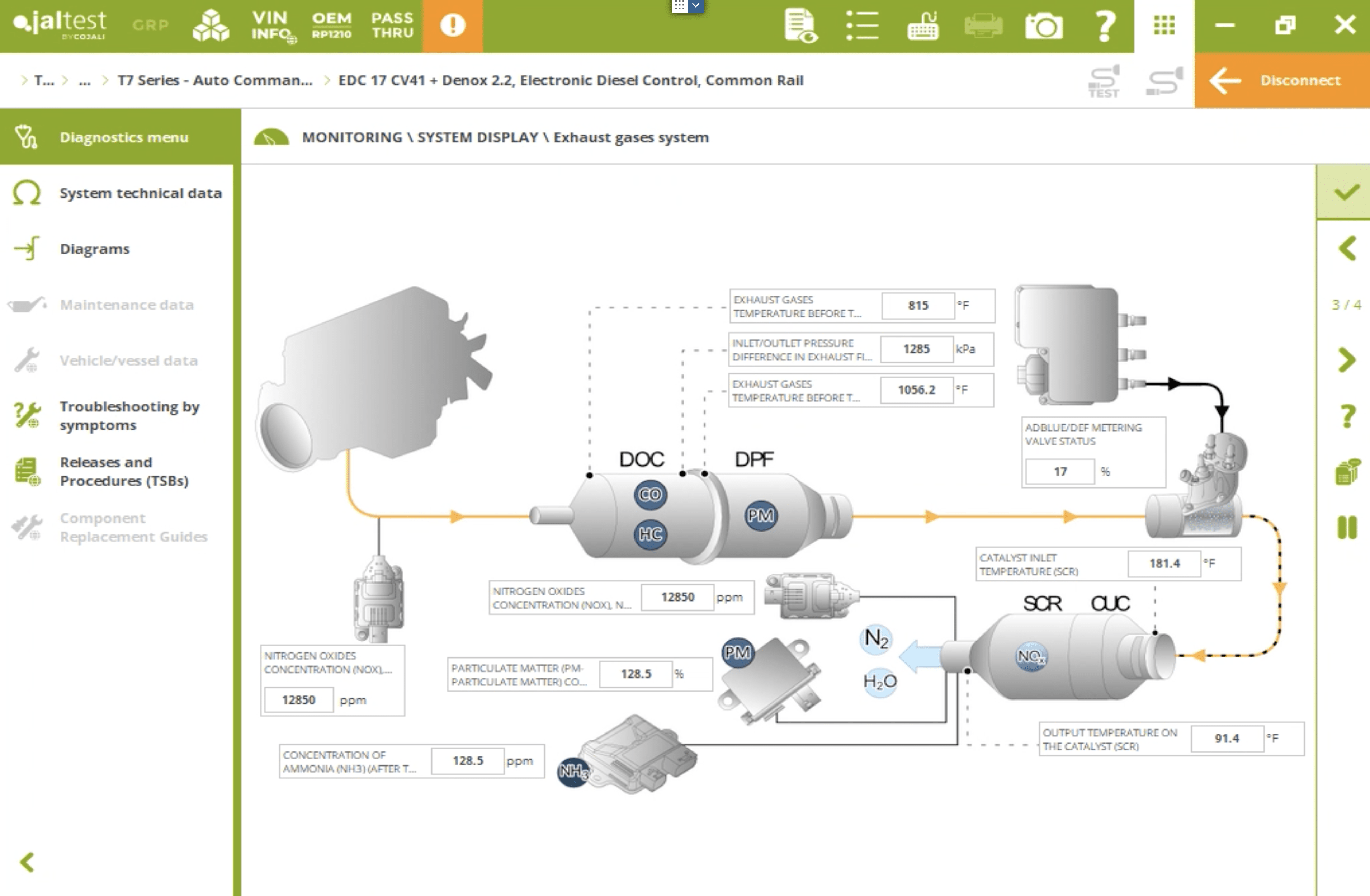
Task: Open System technical data
Action: tap(140, 193)
